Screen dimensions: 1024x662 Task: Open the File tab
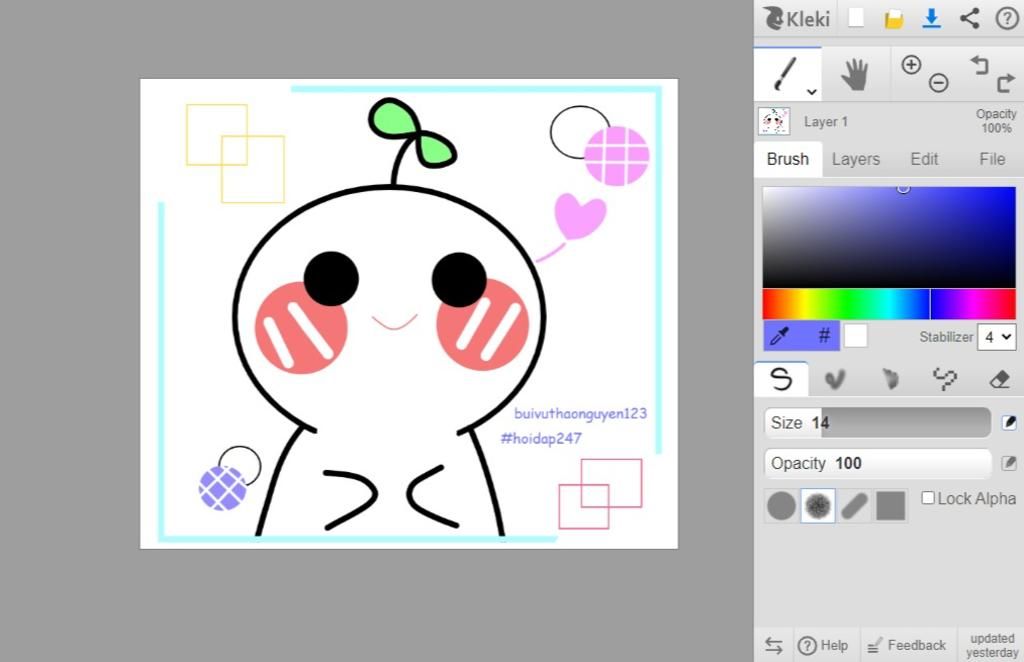[x=992, y=159]
